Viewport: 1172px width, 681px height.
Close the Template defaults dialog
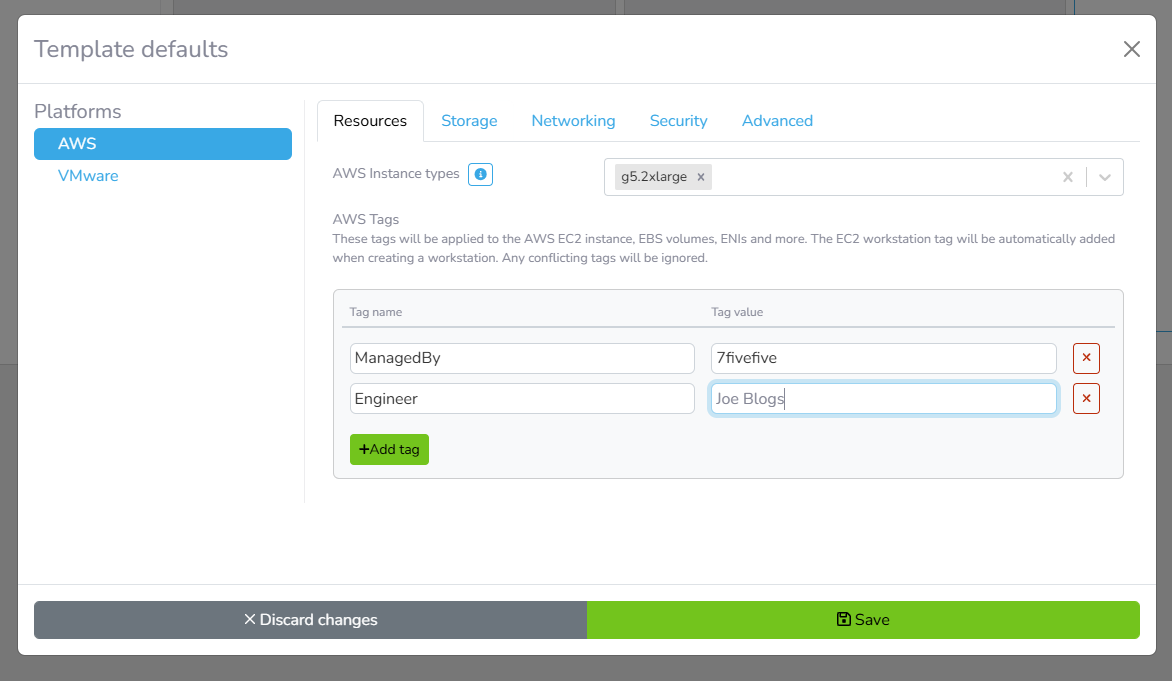(1131, 49)
